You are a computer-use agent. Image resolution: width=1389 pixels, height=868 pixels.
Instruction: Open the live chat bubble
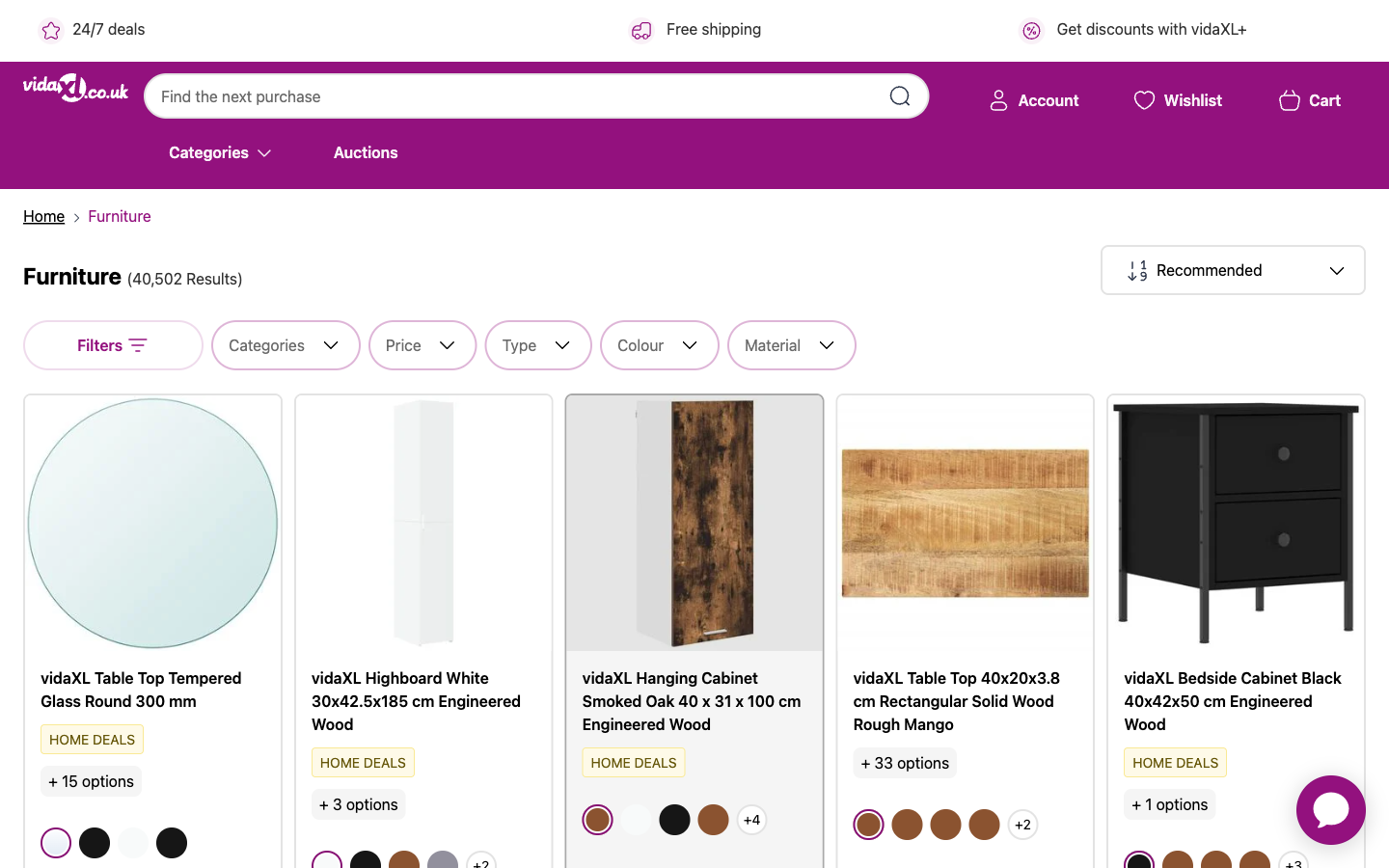point(1330,810)
